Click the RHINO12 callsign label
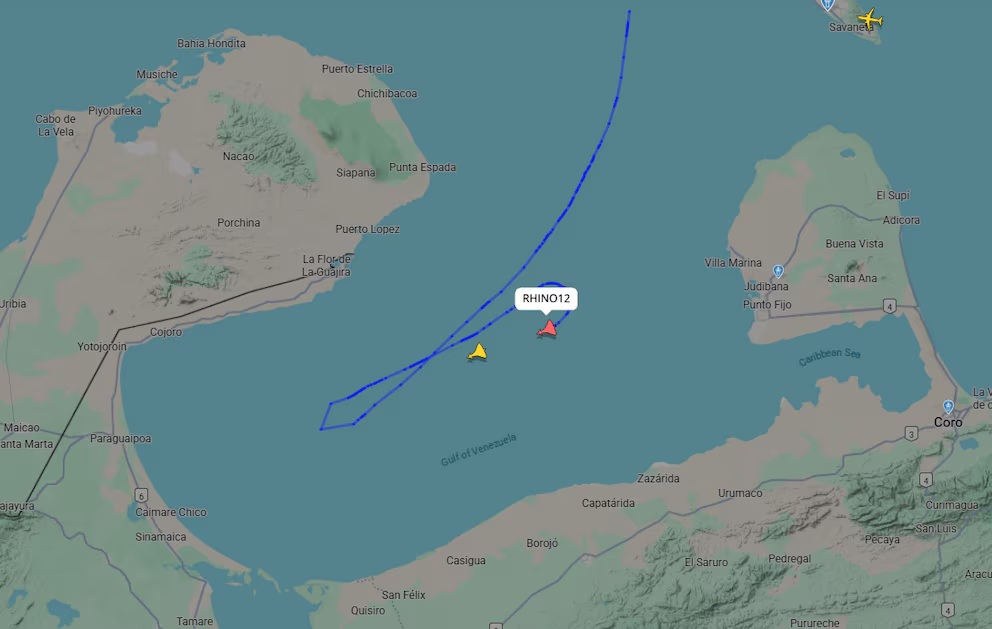Image resolution: width=992 pixels, height=629 pixels. click(546, 299)
